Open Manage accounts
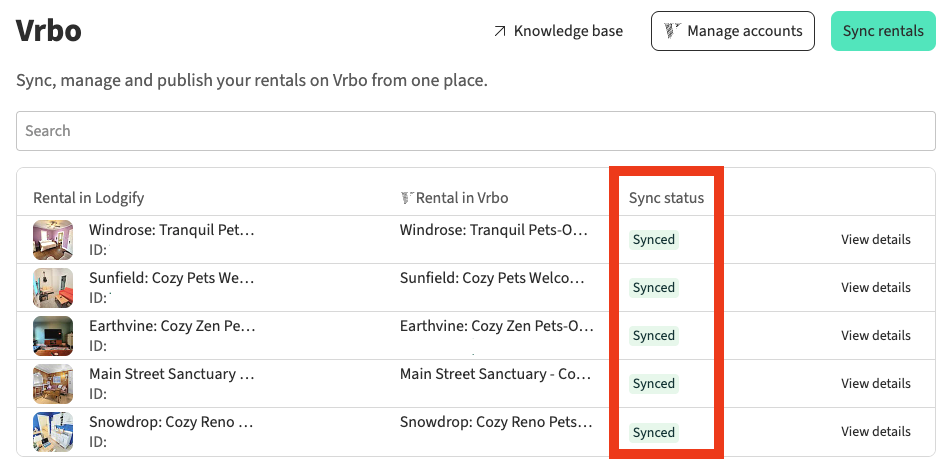The width and height of the screenshot is (952, 471). [x=733, y=31]
